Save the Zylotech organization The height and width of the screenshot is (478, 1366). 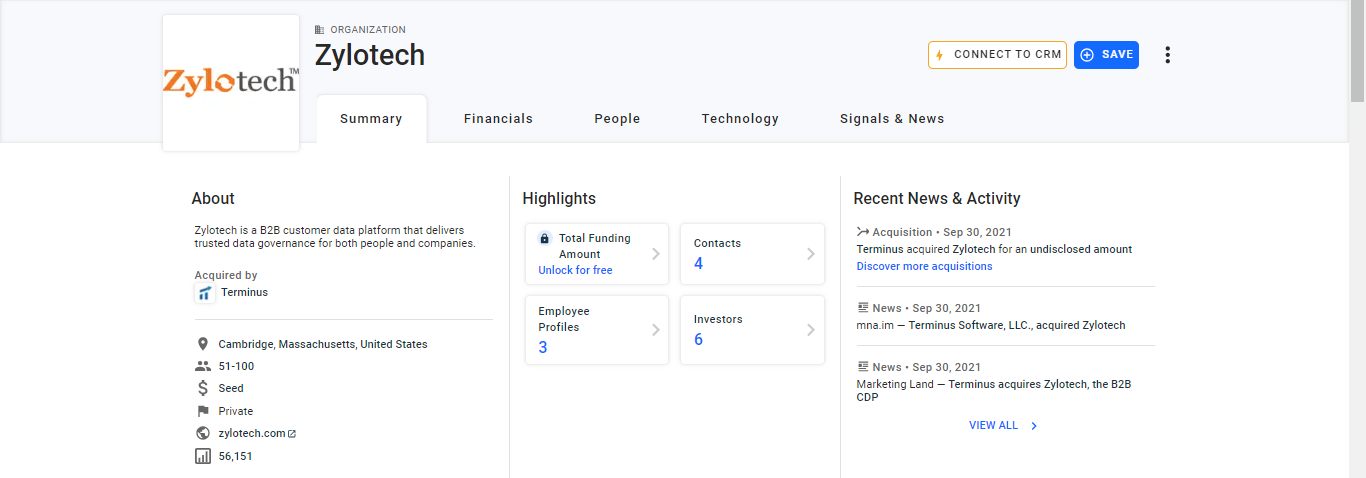[x=1106, y=55]
